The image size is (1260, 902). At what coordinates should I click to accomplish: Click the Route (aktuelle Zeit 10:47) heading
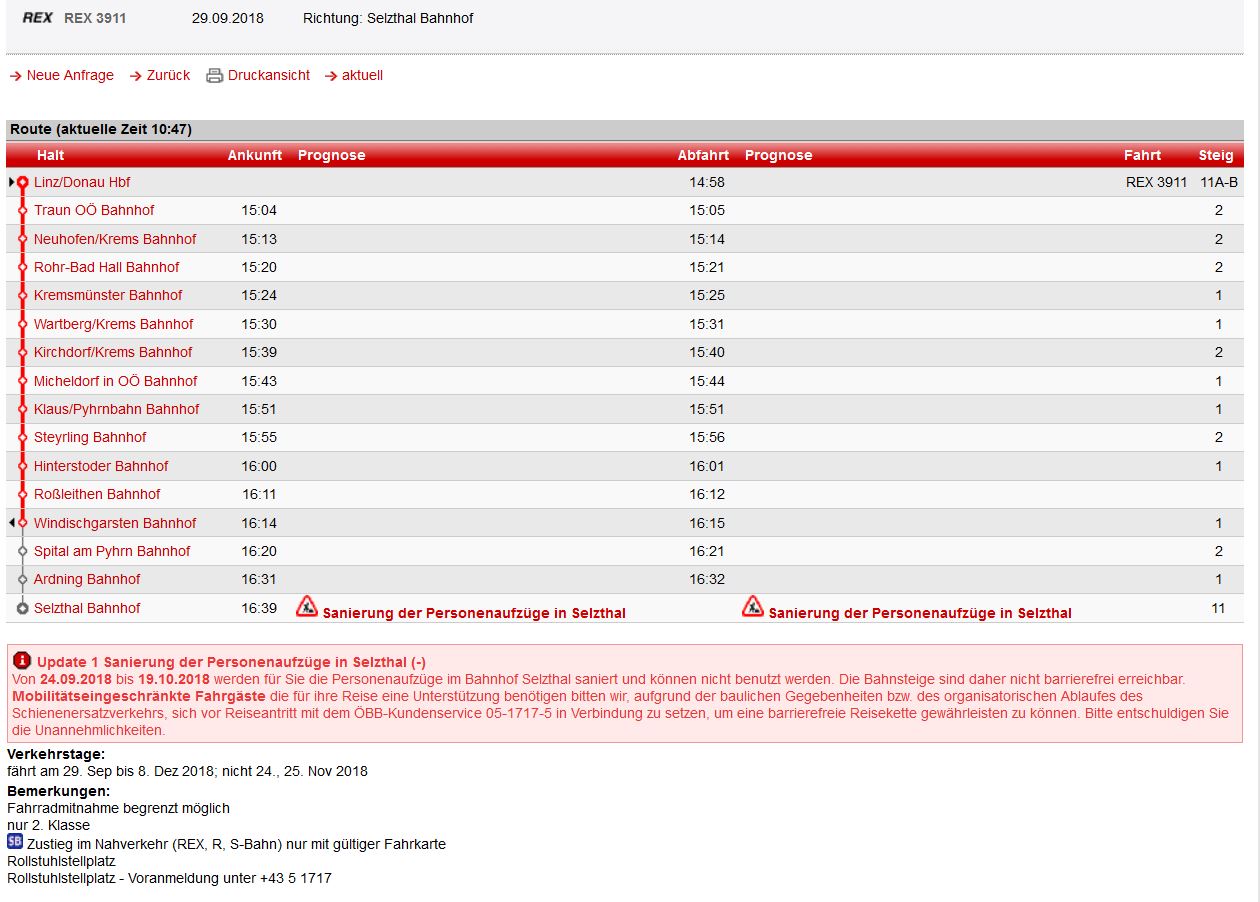101,129
